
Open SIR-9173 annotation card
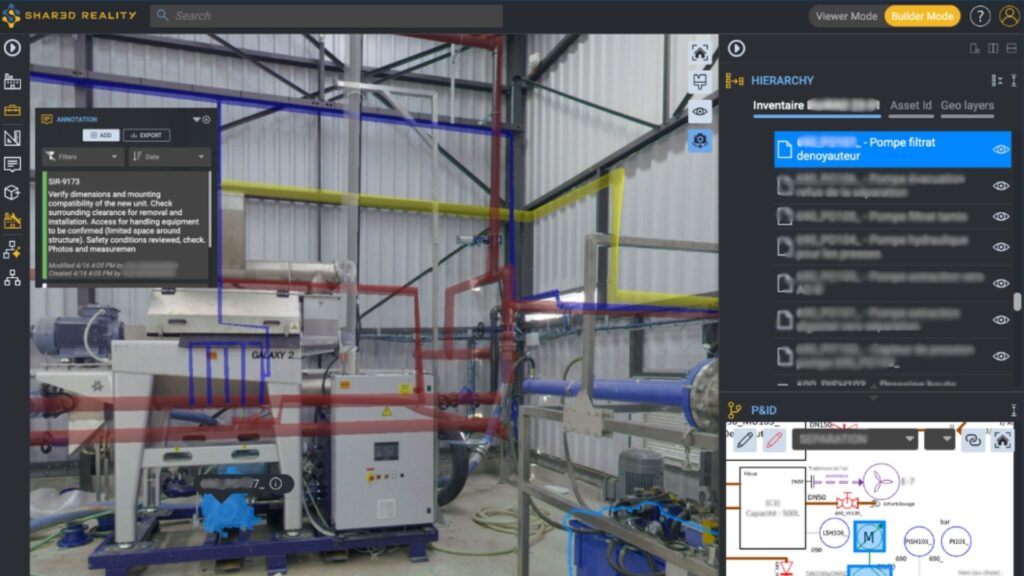[126, 225]
